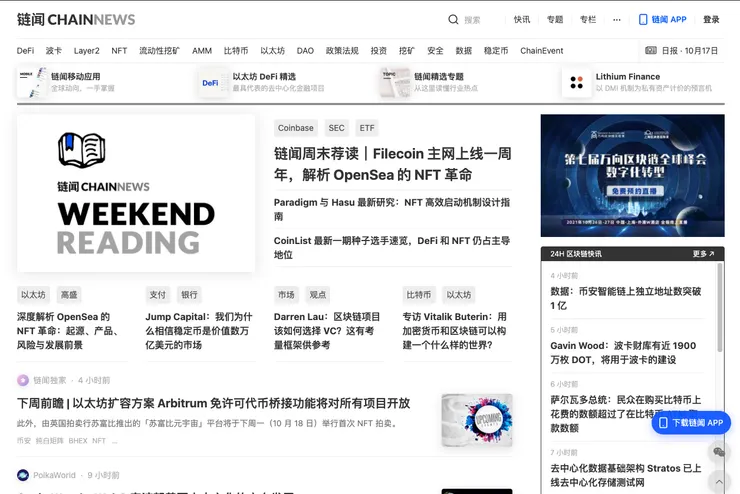The width and height of the screenshot is (740, 494).
Task: Open the ChainNews logo homepage
Action: (x=76, y=19)
